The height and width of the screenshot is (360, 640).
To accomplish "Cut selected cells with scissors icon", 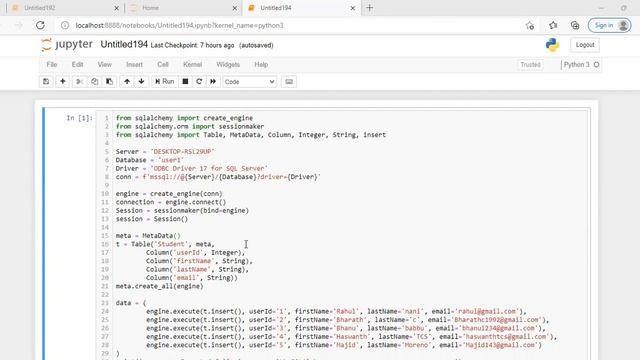I will (80, 82).
